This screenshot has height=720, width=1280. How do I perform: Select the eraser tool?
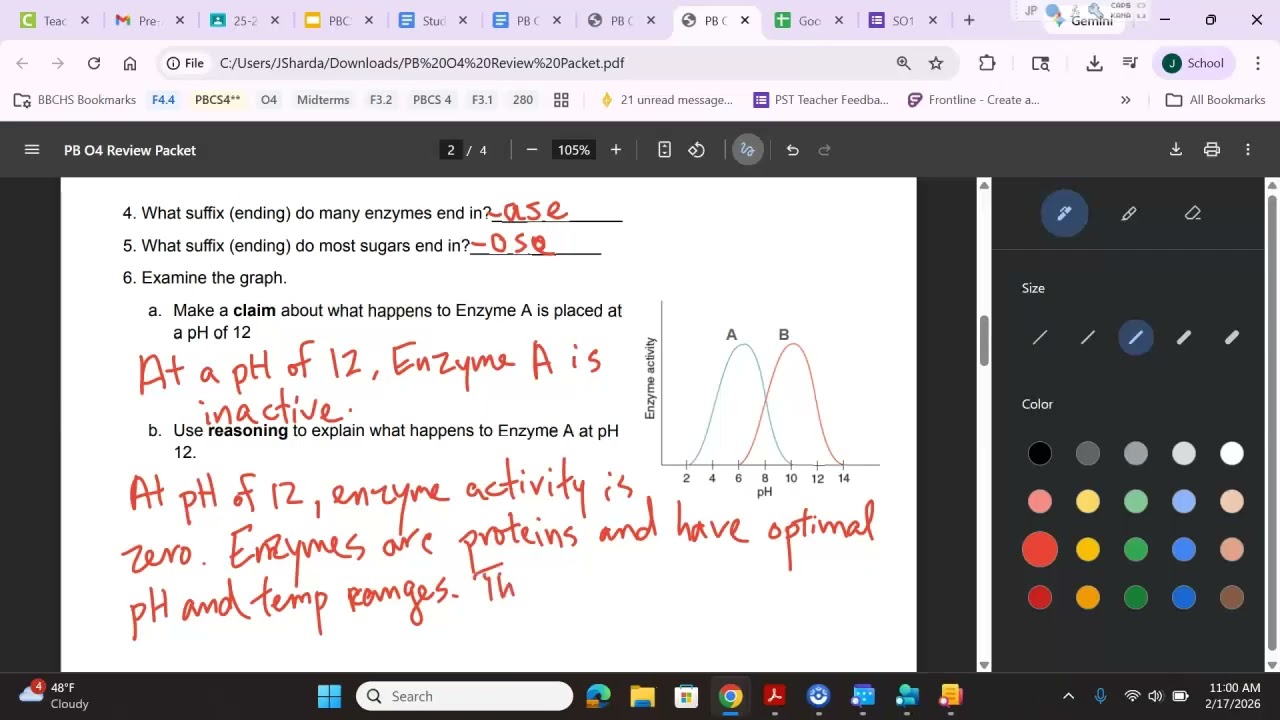pos(1192,213)
